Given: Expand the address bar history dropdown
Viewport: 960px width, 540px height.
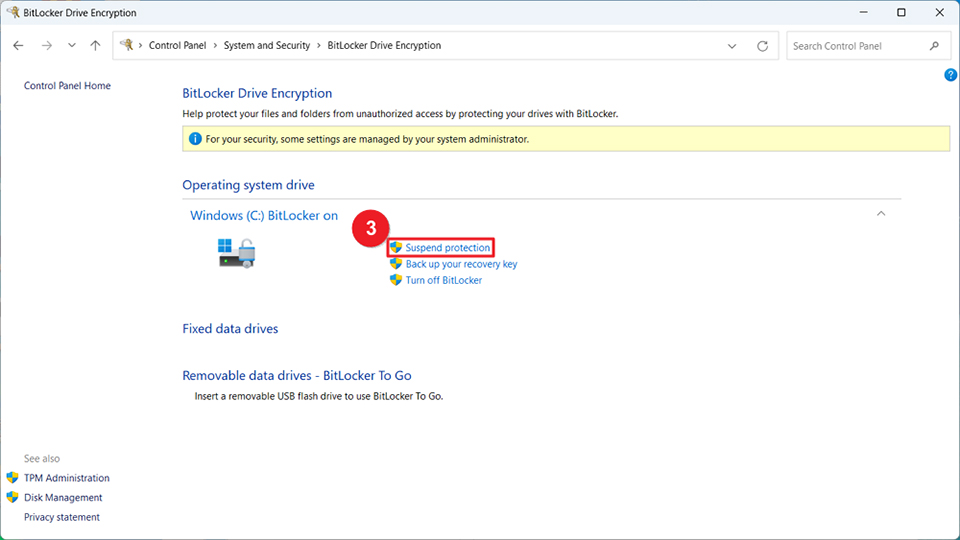Looking at the screenshot, I should [x=733, y=46].
